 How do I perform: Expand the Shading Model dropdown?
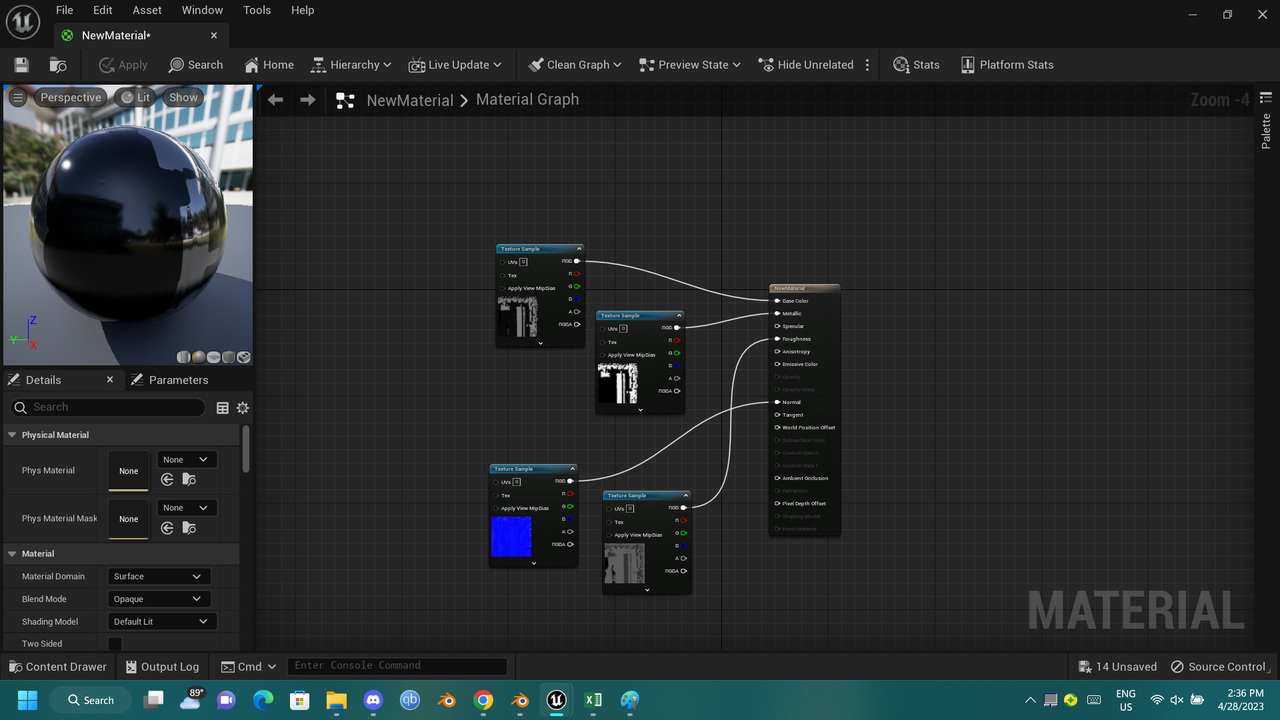click(x=162, y=622)
